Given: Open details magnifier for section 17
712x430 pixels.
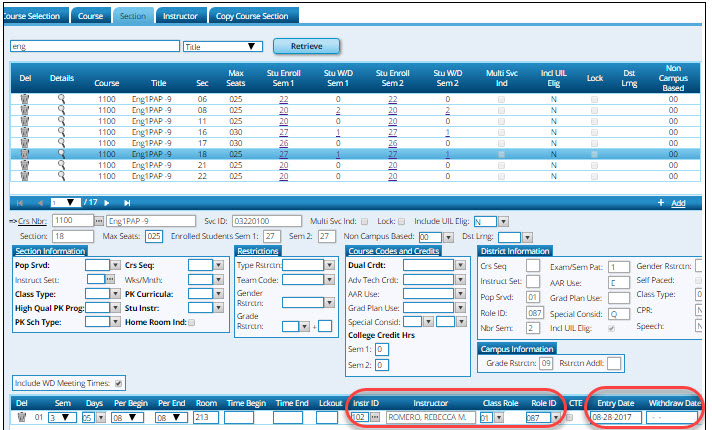Looking at the screenshot, I should [x=60, y=143].
